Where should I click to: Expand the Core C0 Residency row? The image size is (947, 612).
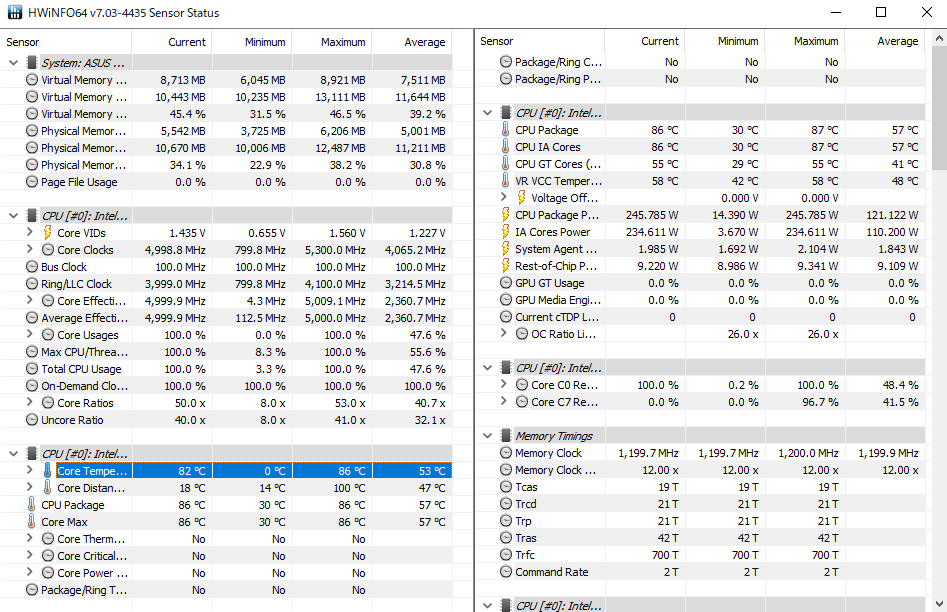click(504, 384)
